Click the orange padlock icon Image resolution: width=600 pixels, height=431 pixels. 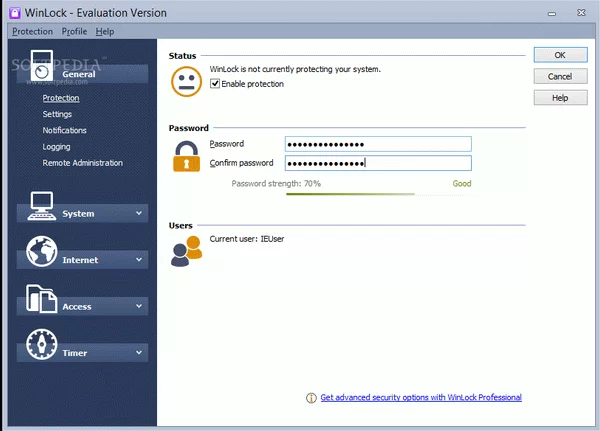coord(186,155)
